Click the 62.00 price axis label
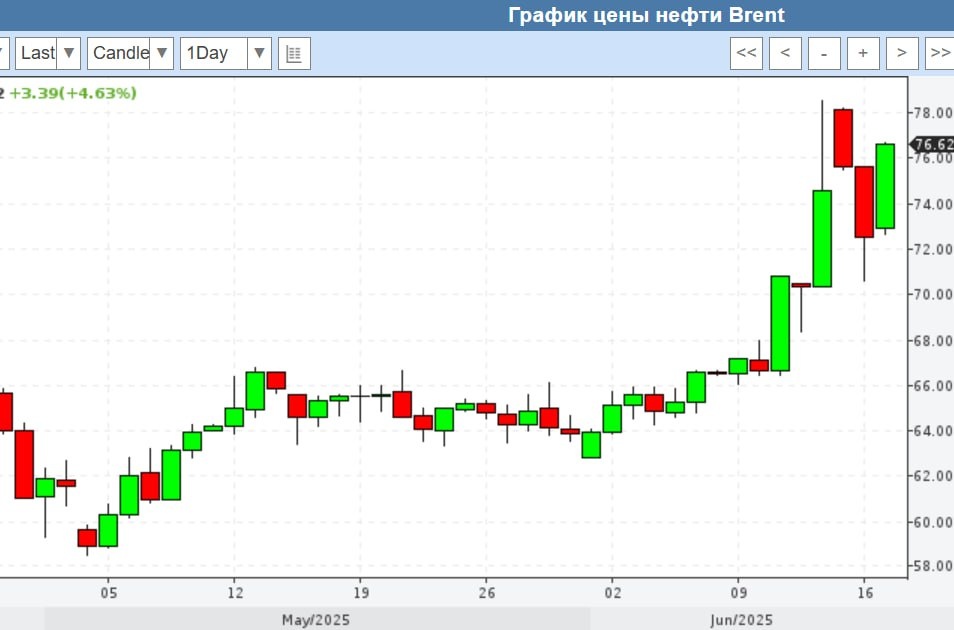 tap(935, 476)
